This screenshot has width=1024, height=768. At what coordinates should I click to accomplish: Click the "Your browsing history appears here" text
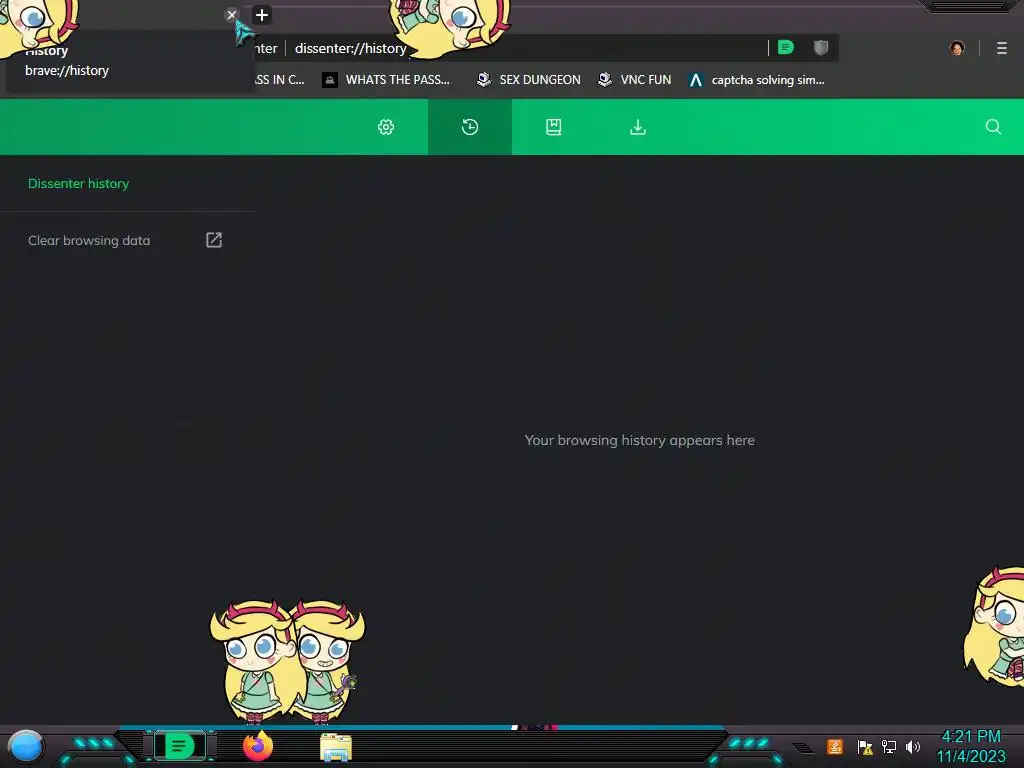coord(639,440)
